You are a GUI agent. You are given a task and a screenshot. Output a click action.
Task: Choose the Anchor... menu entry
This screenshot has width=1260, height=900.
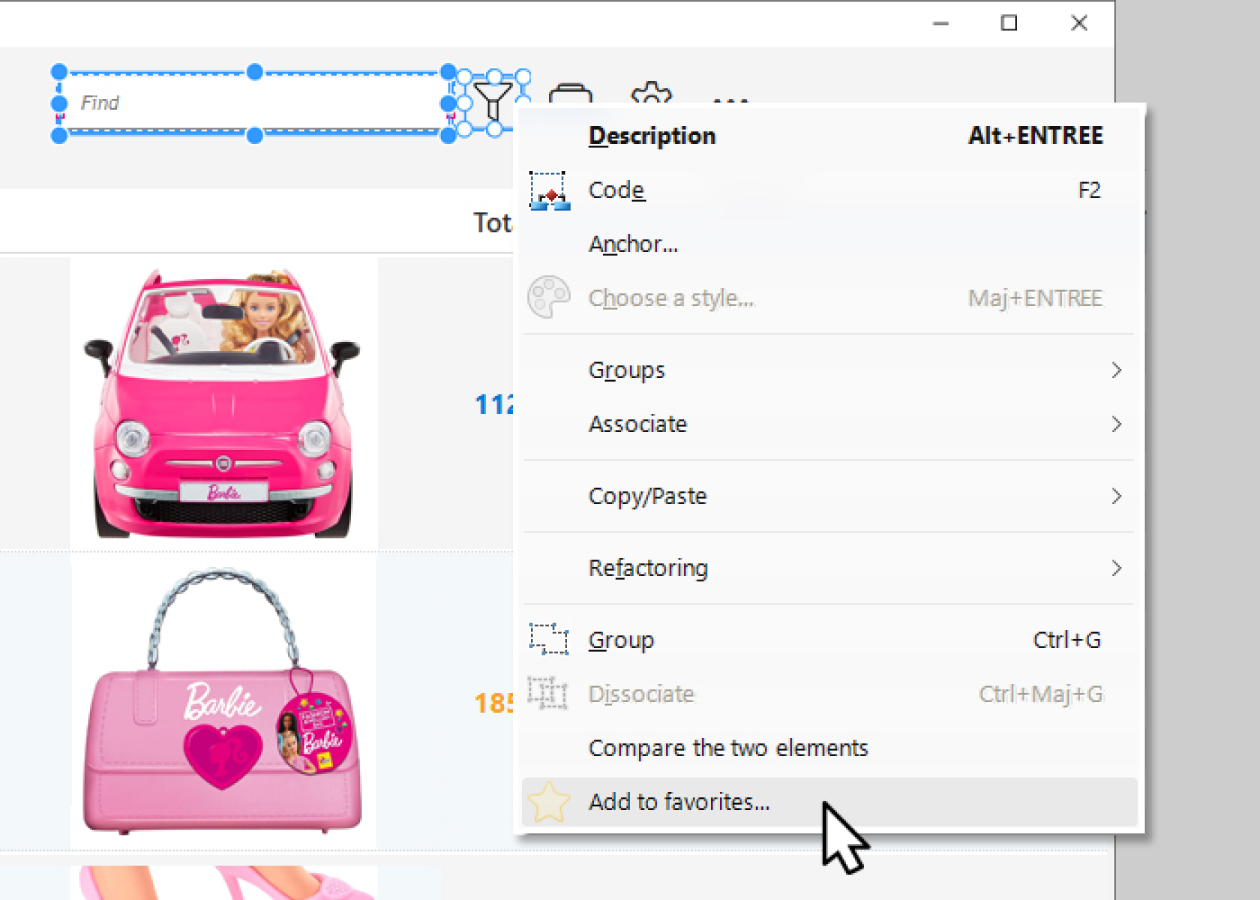[x=829, y=244]
